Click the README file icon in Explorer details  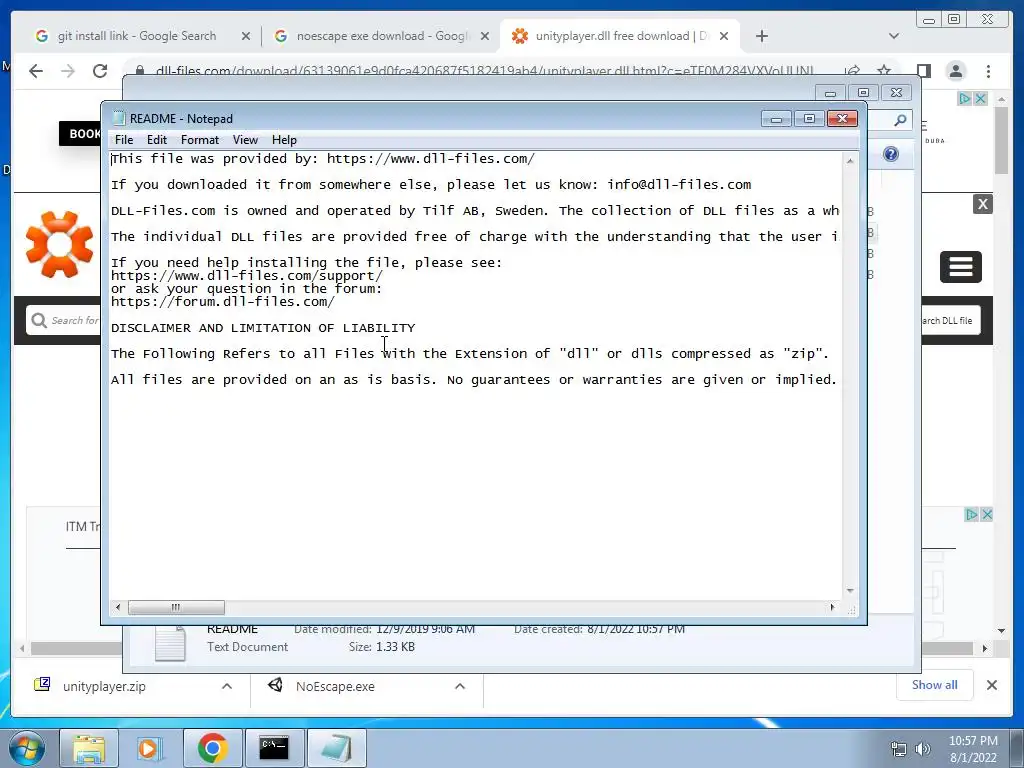[x=170, y=642]
